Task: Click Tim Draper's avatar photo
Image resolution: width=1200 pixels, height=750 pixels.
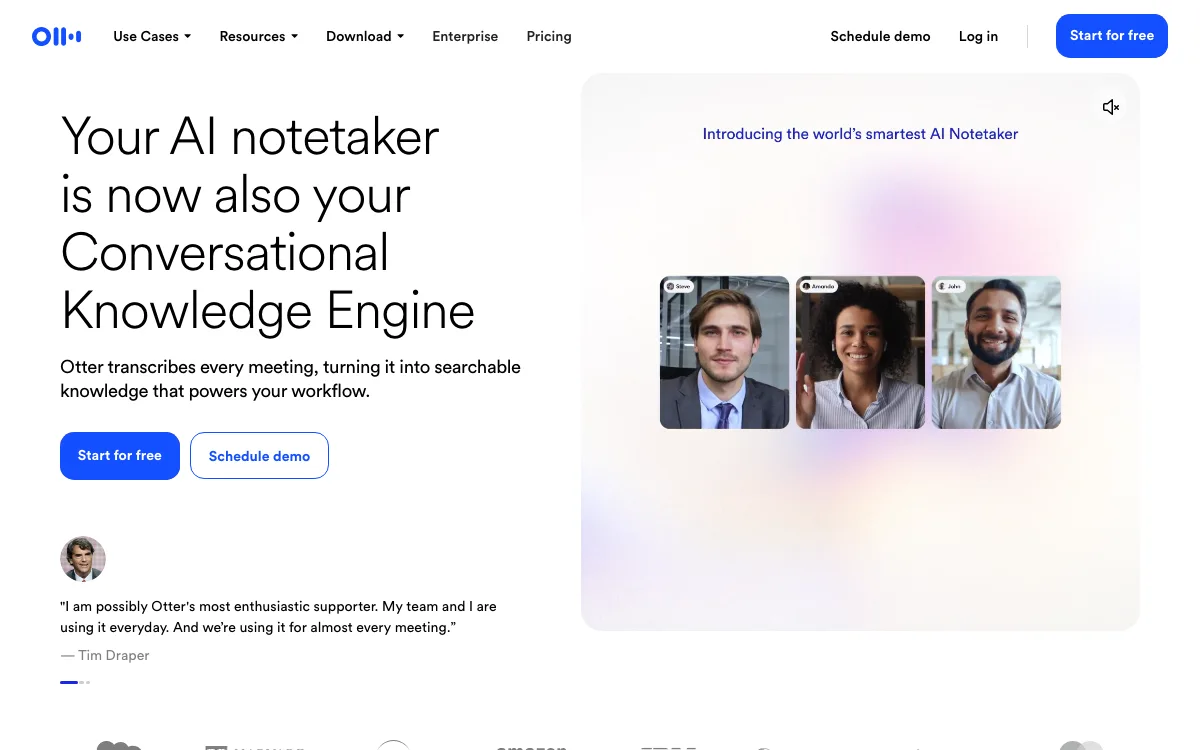Action: 83,559
